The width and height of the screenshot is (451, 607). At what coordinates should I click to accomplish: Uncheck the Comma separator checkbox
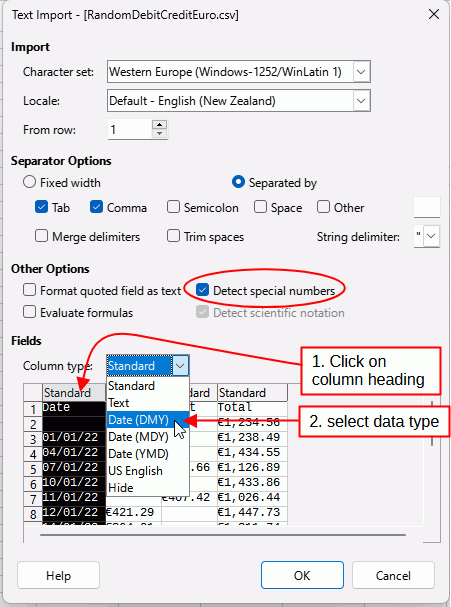(96, 207)
